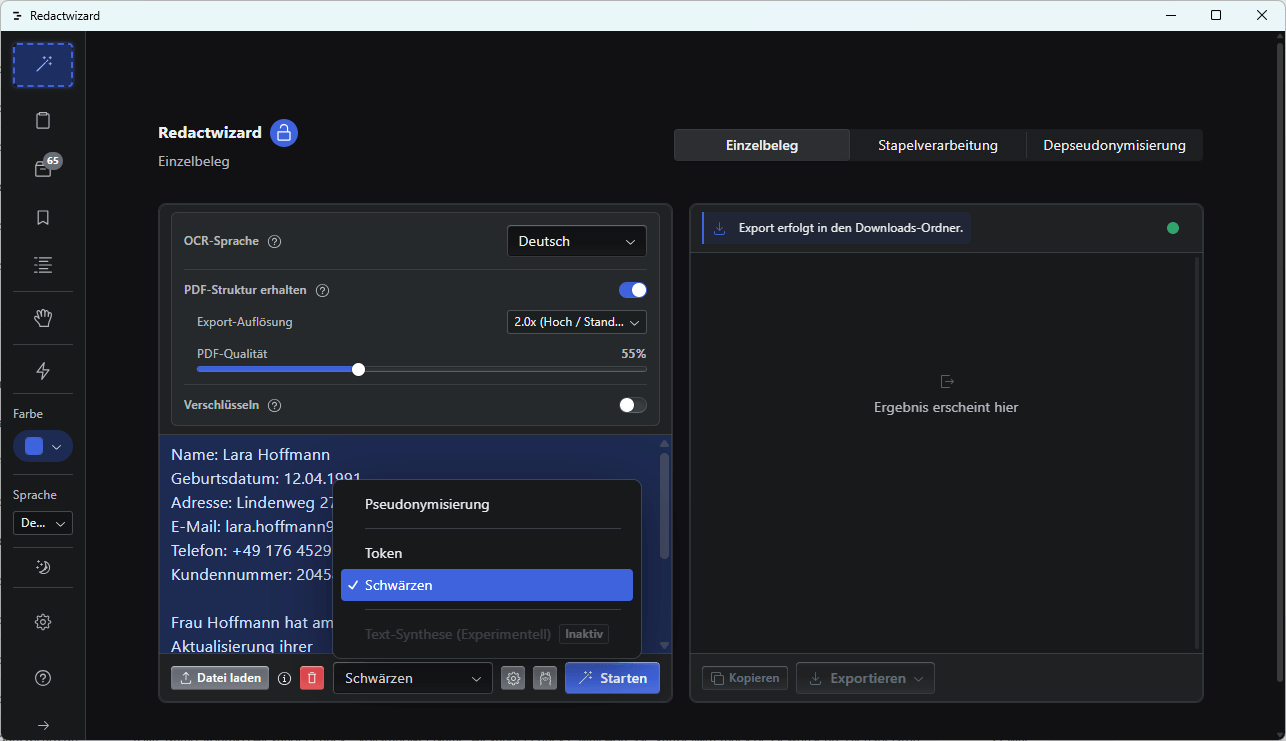Click the mask icon button beside Starten
This screenshot has width=1286, height=741.
545,678
